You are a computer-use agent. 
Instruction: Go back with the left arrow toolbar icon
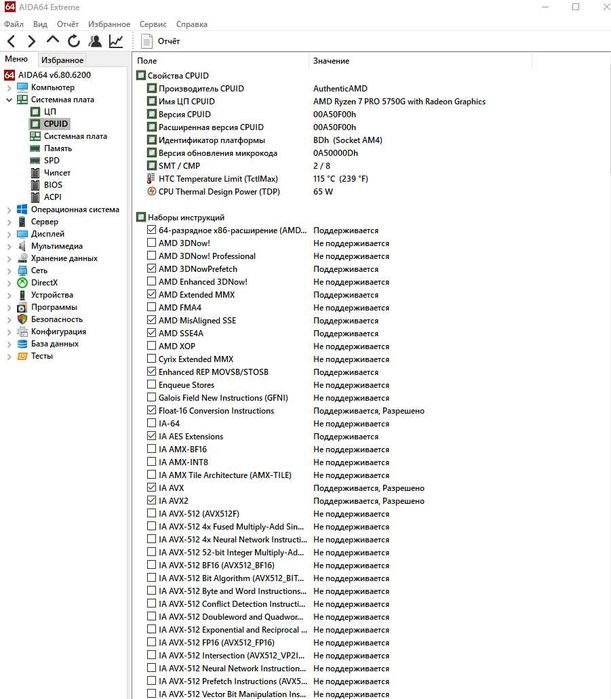[12, 41]
